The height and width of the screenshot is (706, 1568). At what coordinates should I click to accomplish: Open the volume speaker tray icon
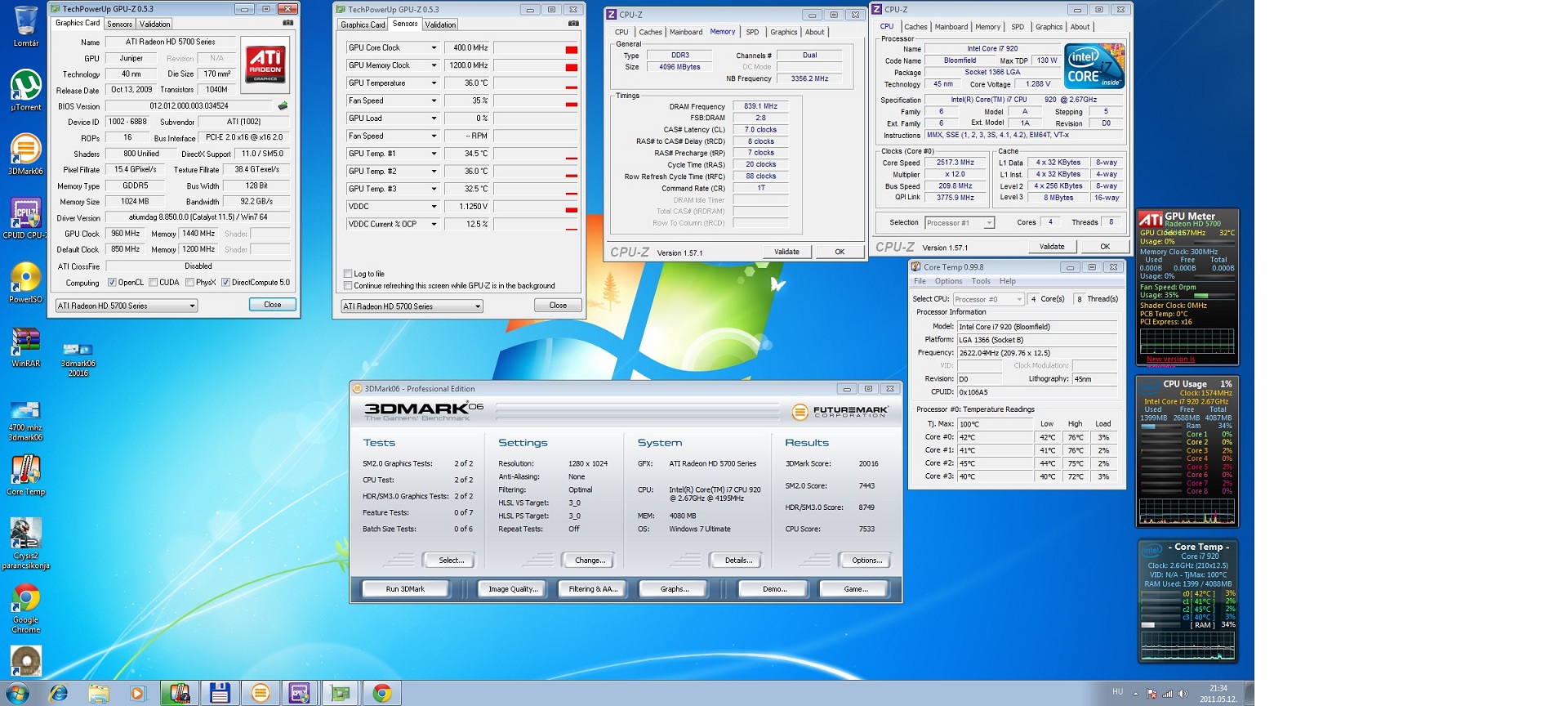(x=1183, y=694)
